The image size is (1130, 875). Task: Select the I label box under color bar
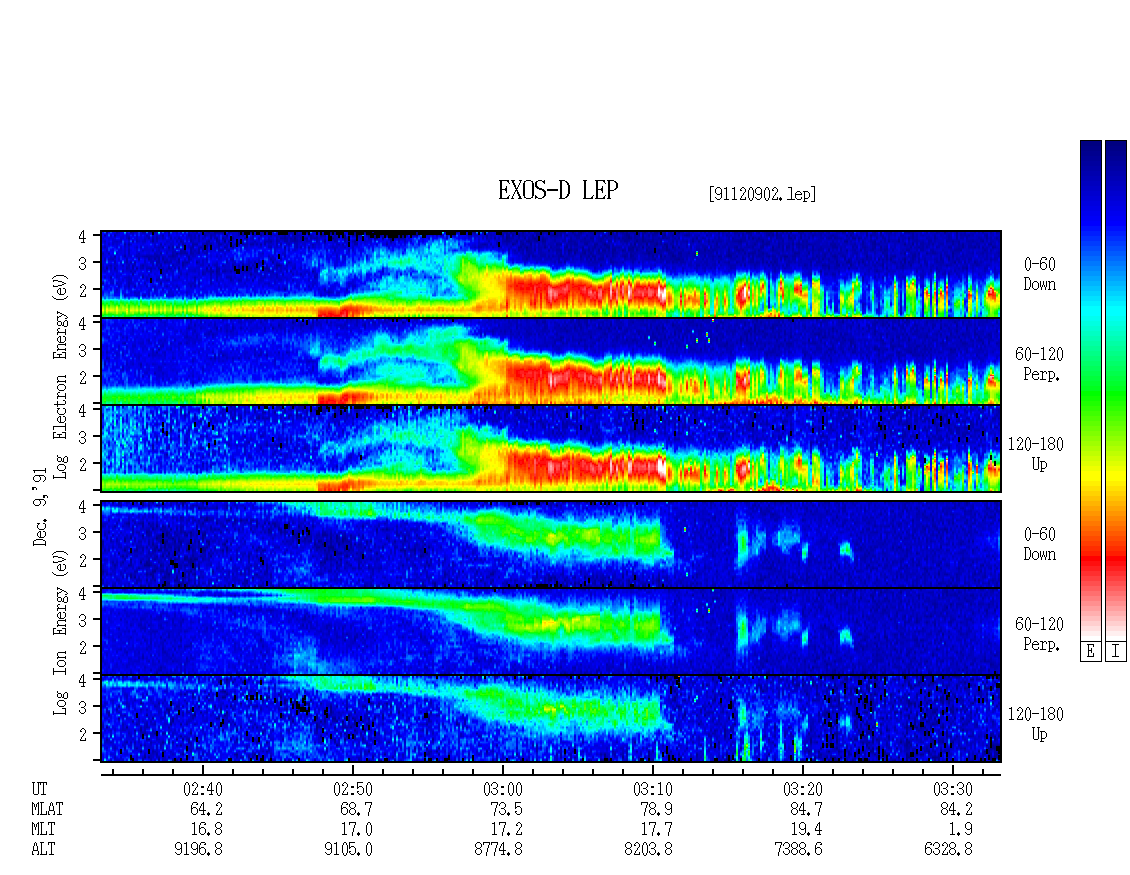[1116, 652]
